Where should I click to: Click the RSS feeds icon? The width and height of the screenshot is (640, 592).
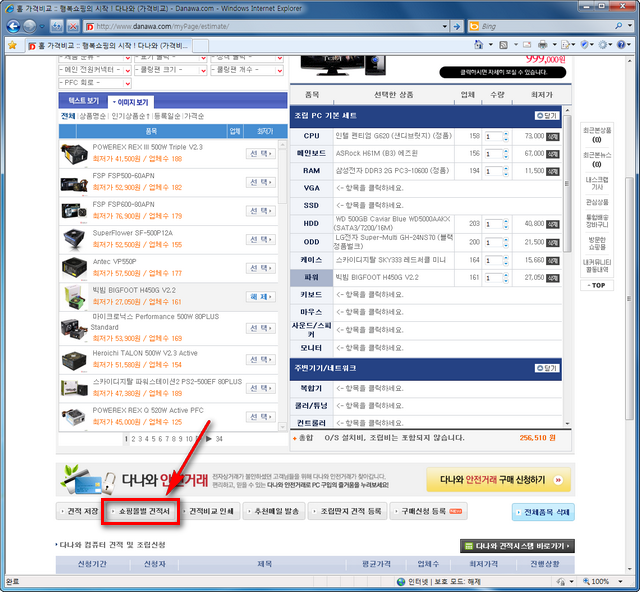point(504,45)
